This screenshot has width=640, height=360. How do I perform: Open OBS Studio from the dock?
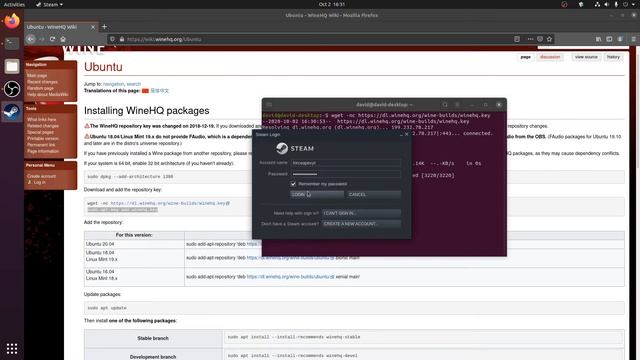(x=12, y=89)
